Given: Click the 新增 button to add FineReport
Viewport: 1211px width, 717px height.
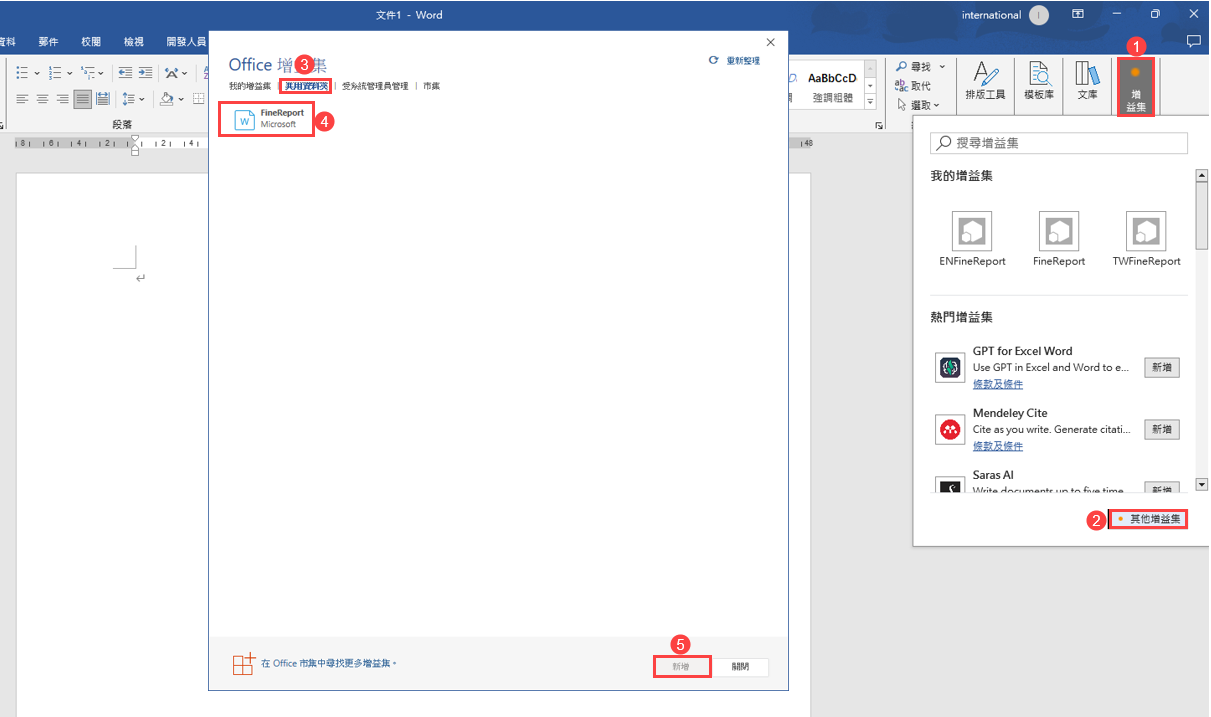Looking at the screenshot, I should tap(681, 666).
